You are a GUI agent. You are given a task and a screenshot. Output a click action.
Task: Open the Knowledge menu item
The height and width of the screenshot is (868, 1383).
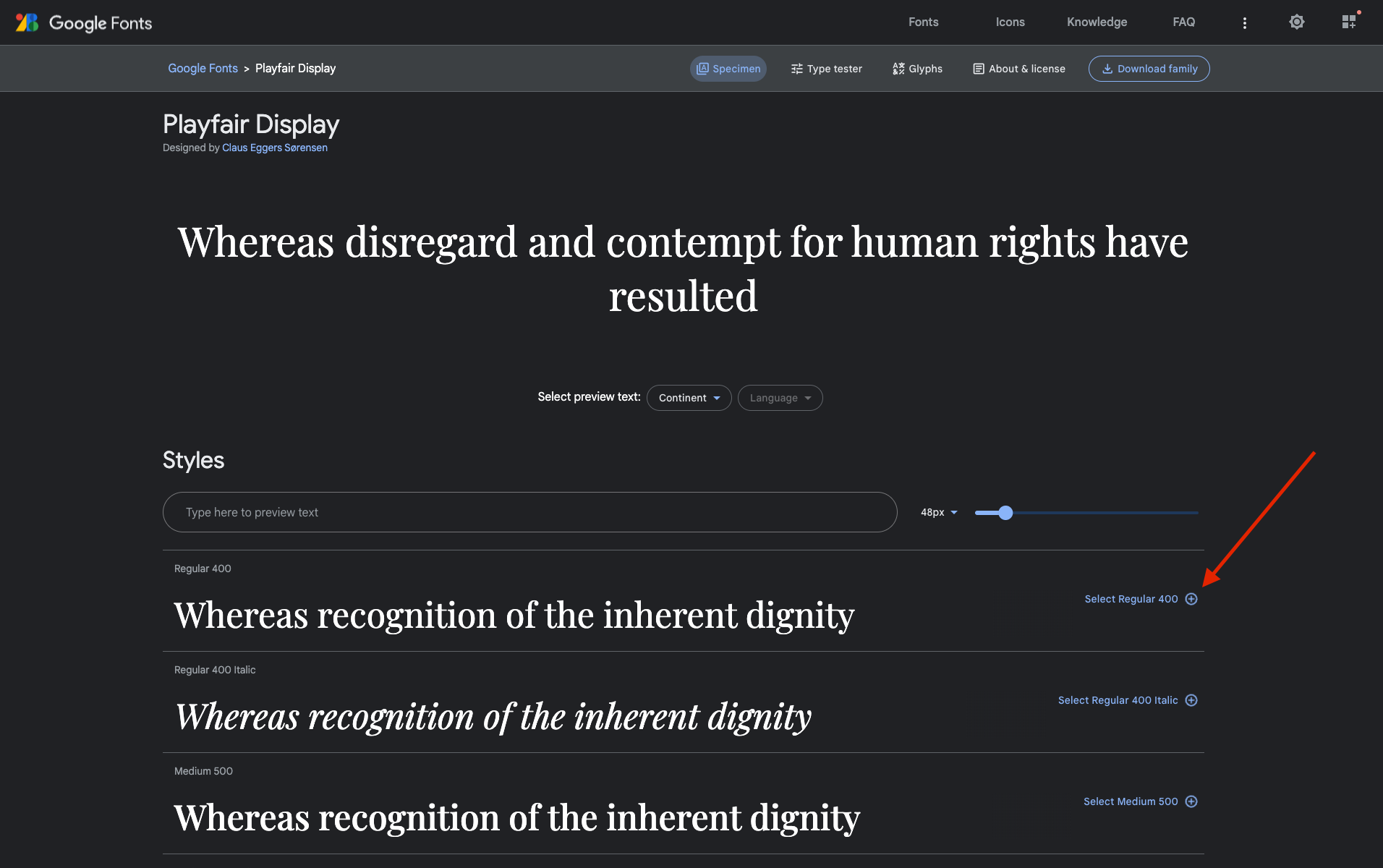click(1097, 22)
